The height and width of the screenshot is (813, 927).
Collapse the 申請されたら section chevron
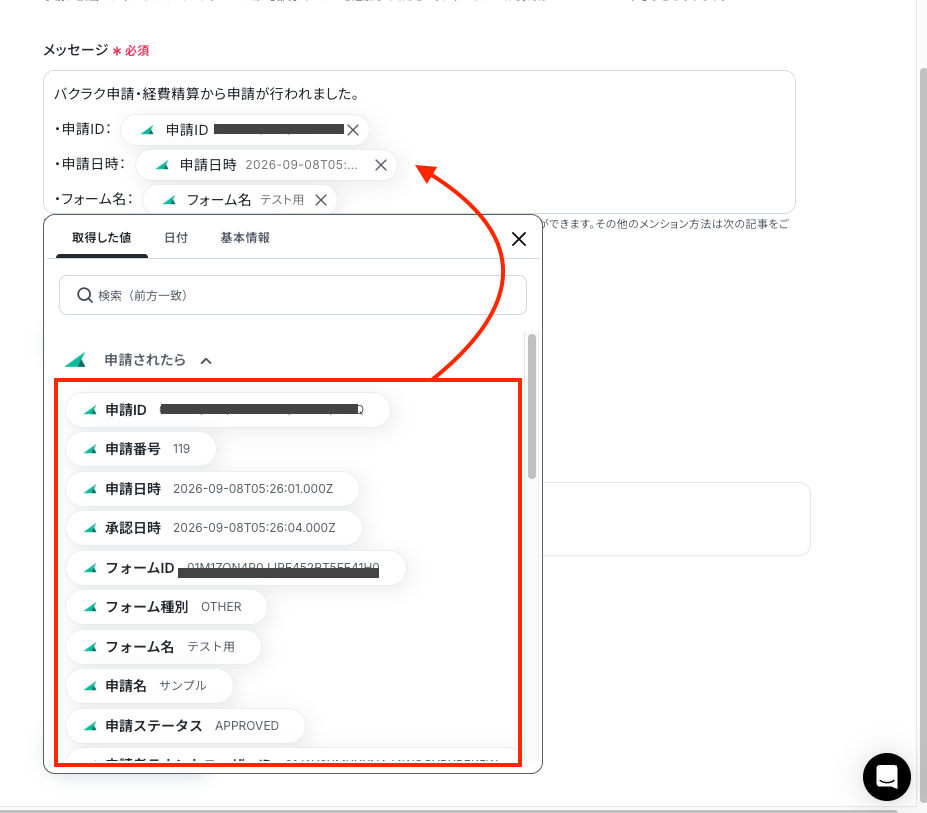point(206,361)
